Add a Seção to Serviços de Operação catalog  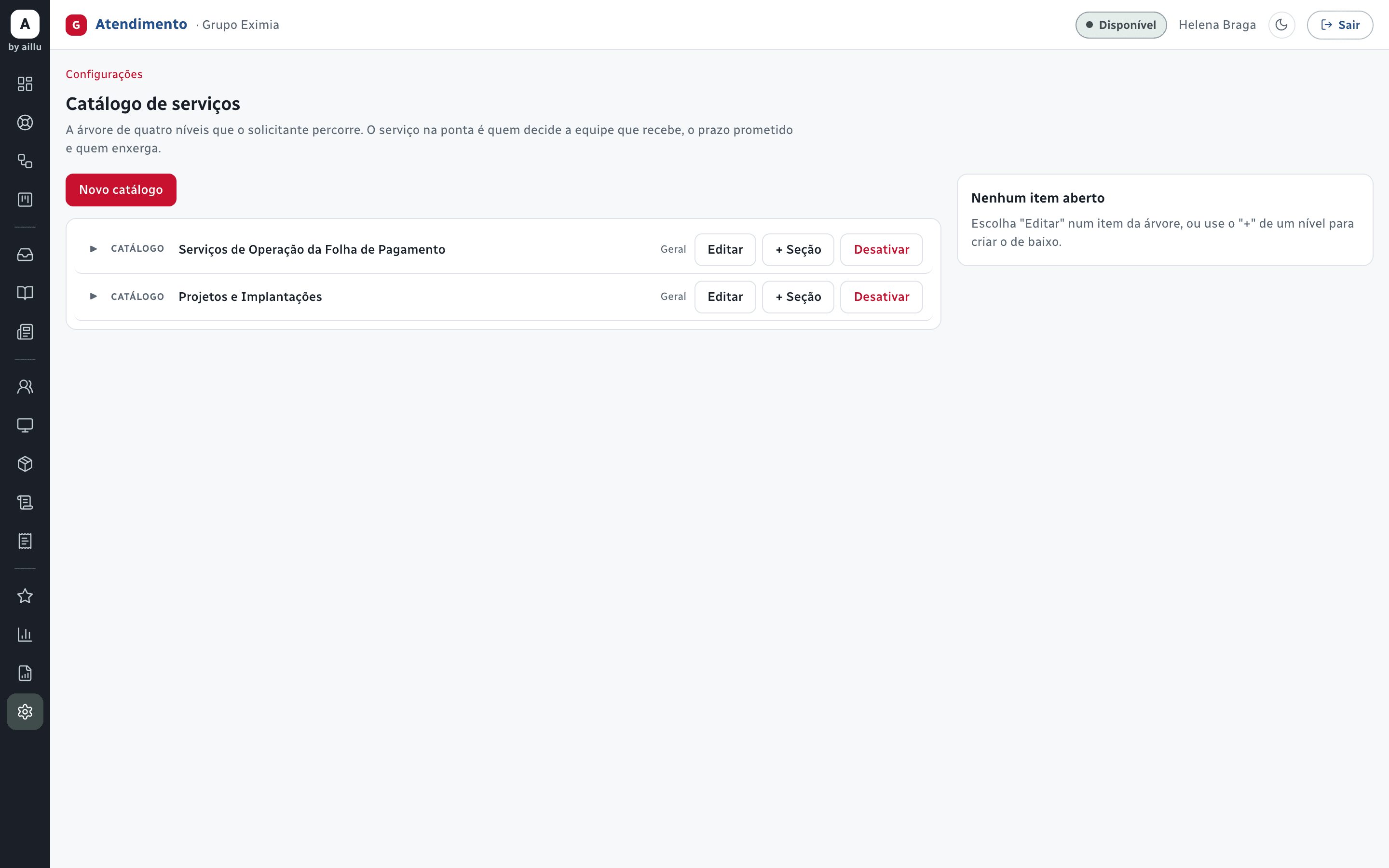[798, 250]
